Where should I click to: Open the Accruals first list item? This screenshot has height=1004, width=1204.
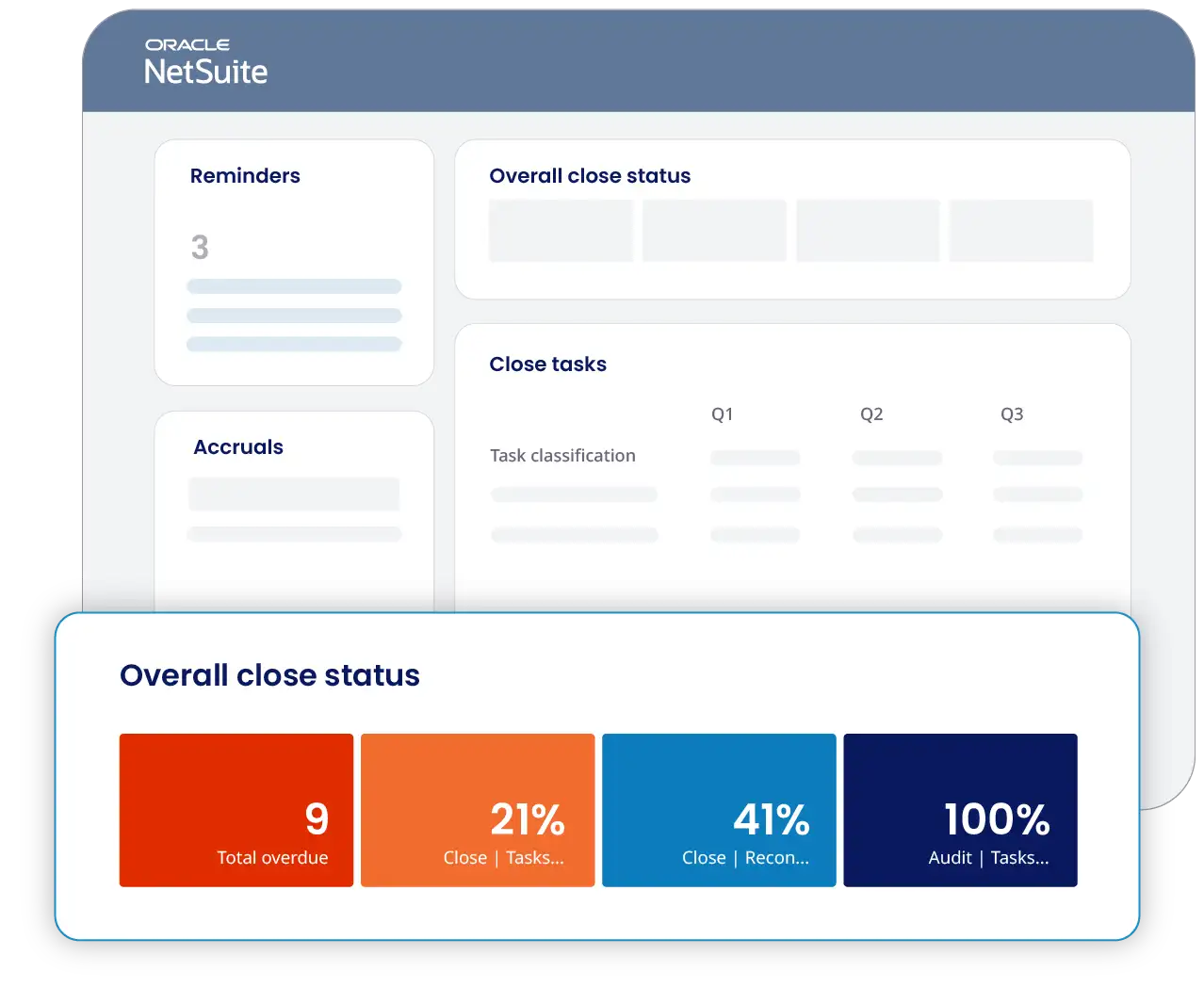294,494
